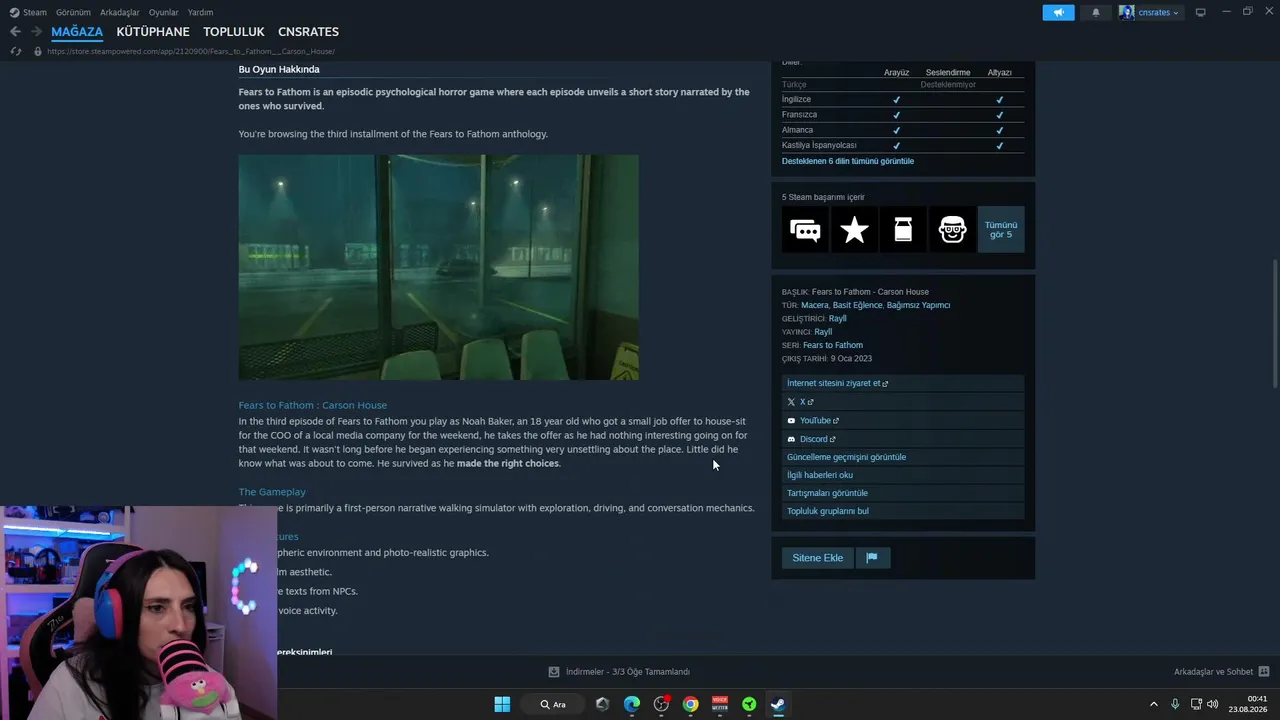The width and height of the screenshot is (1280, 720).
Task: Click the 'Arkadaşlar ve Sohbet' label
Action: coord(1213,672)
